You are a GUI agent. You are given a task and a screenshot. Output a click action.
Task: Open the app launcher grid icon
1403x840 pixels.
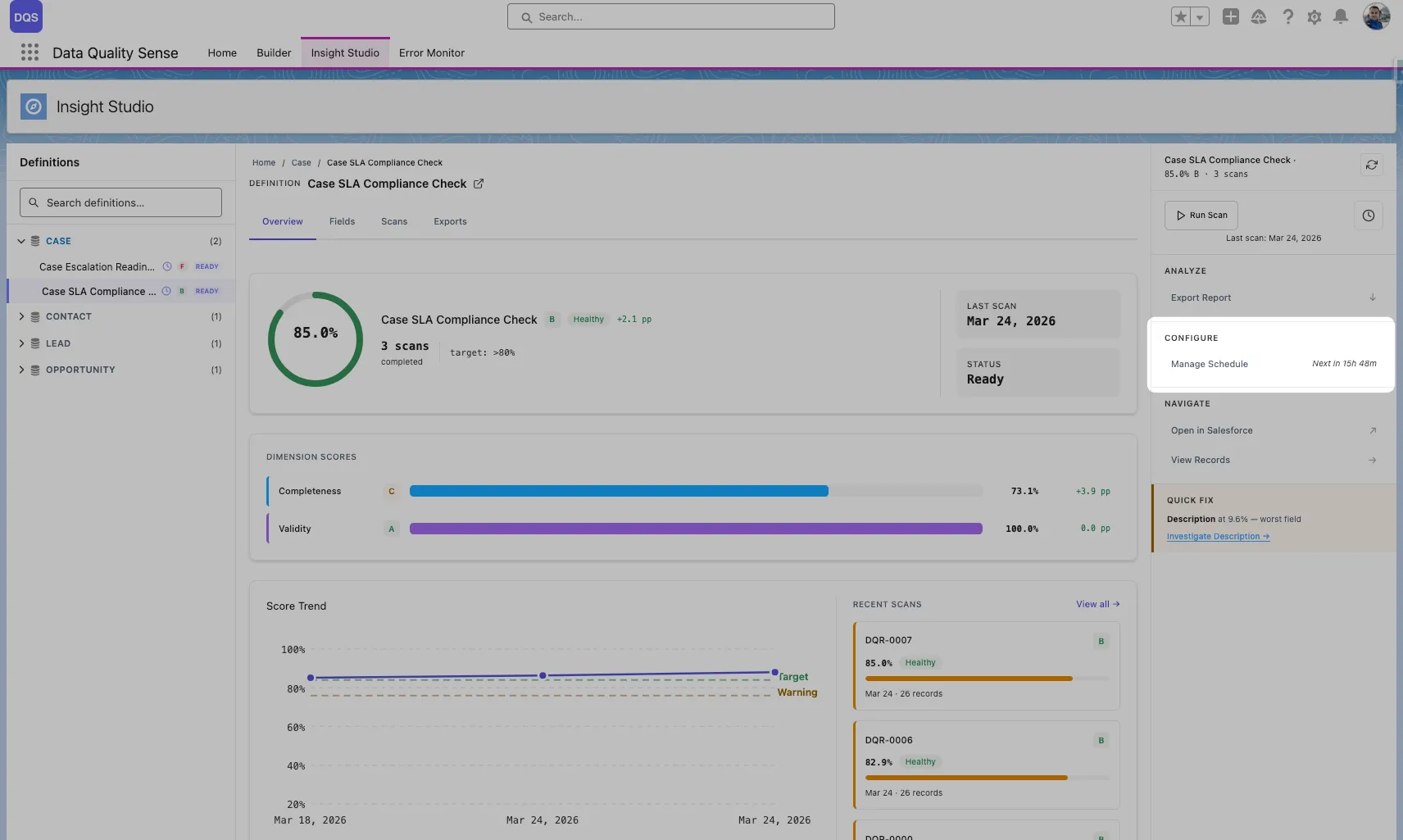[30, 52]
